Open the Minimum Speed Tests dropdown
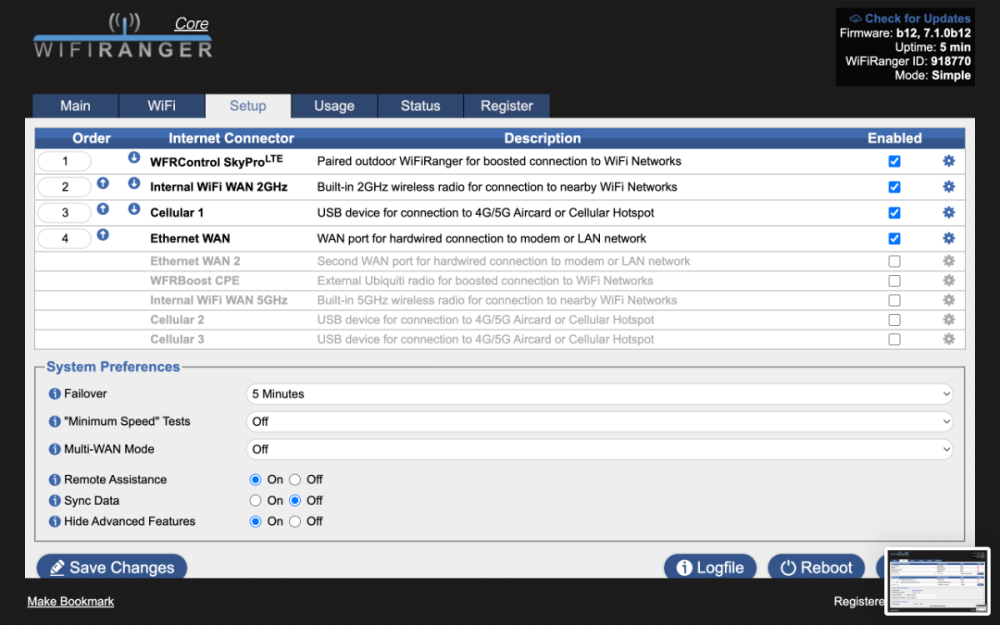This screenshot has width=1000, height=625. (598, 421)
